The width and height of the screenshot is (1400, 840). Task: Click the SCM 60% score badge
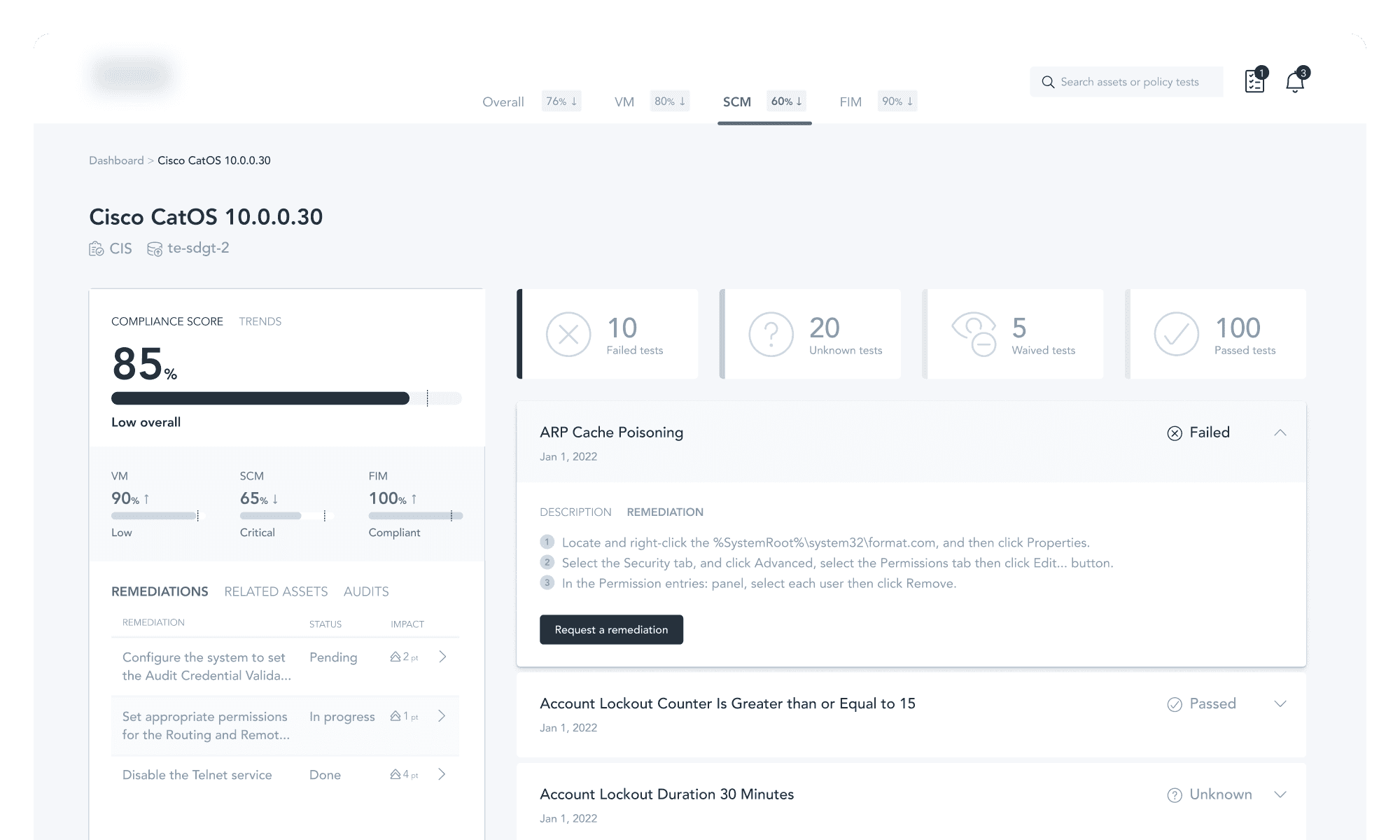787,101
